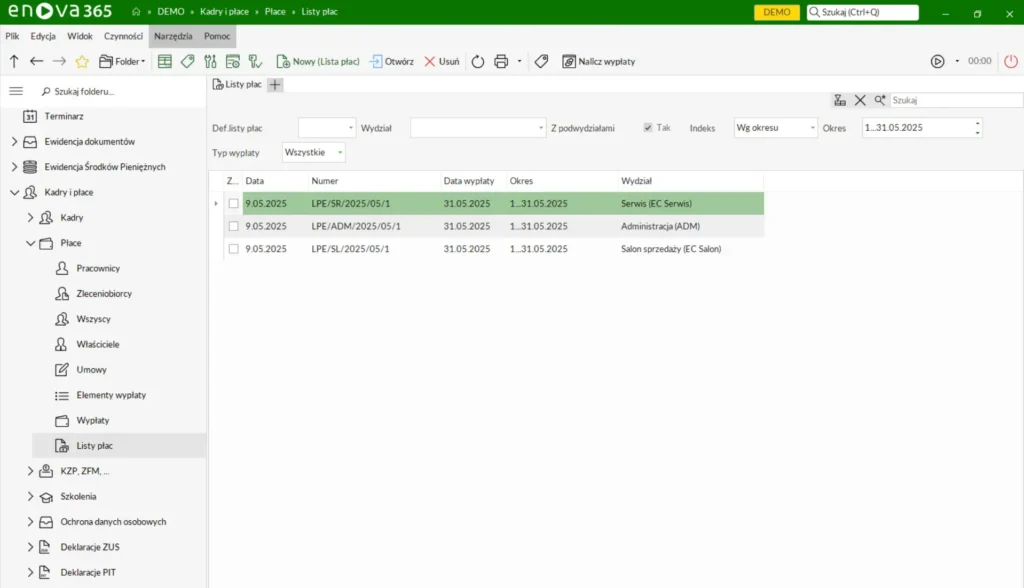Tick checkbox for LPE/ADM/2025/05/1 row
This screenshot has height=588, width=1024.
pos(233,226)
